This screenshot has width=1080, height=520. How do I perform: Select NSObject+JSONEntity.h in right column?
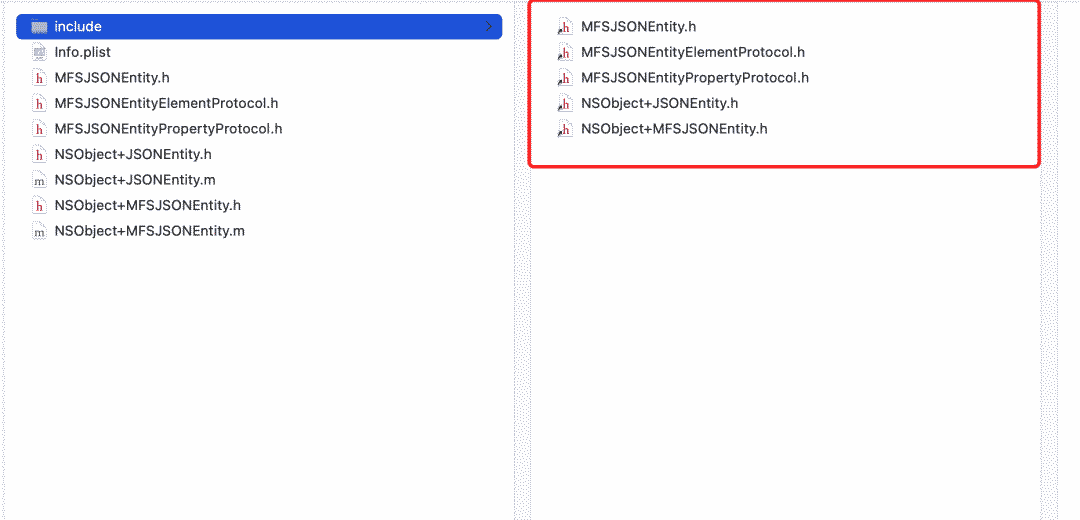[x=659, y=103]
